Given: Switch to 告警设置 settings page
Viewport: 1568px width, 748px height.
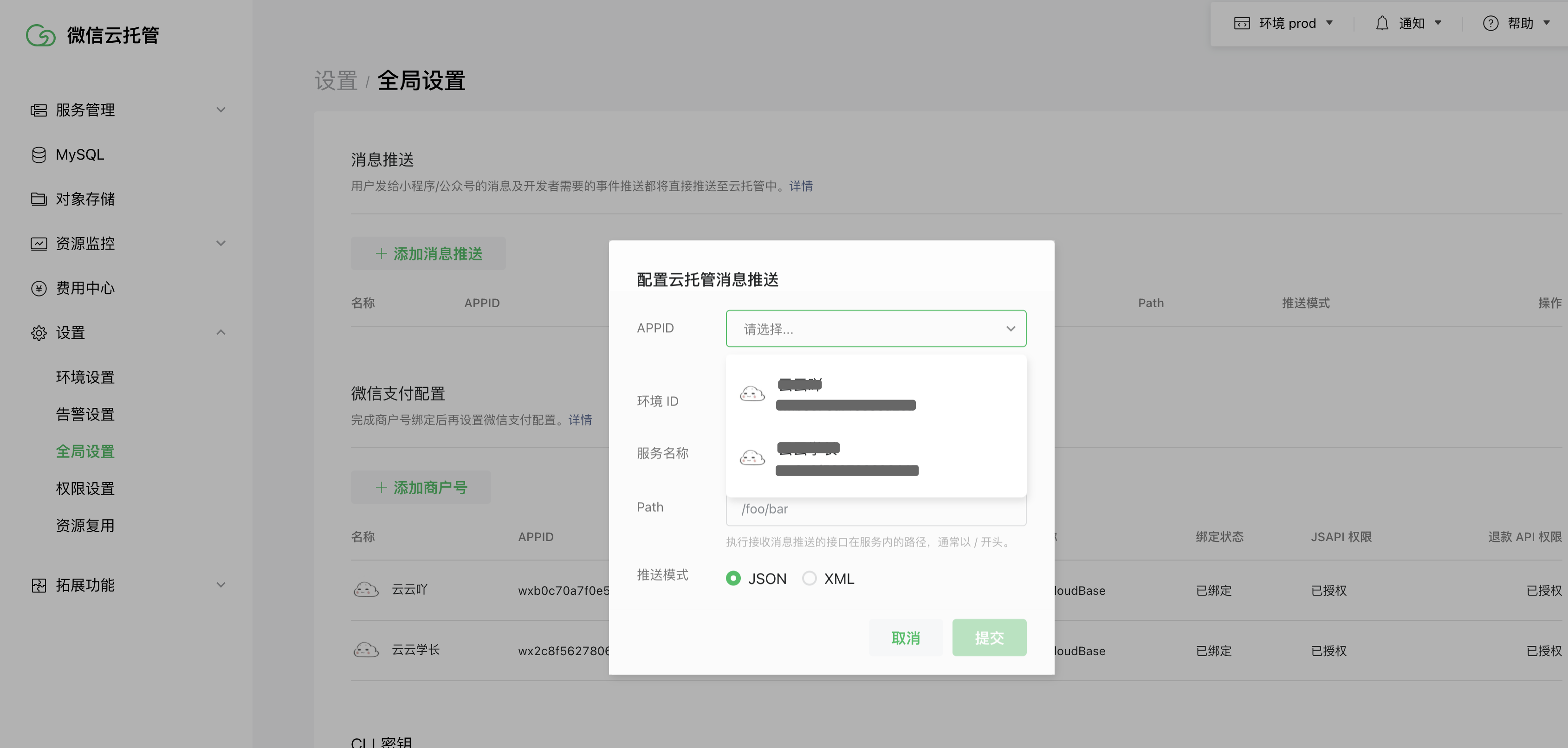Looking at the screenshot, I should tap(84, 414).
